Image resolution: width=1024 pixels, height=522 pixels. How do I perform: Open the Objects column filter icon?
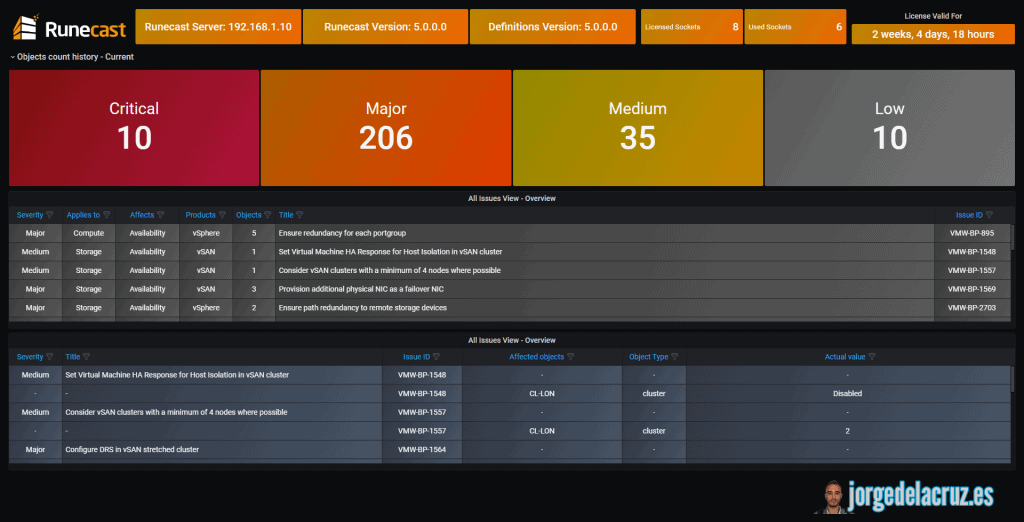point(267,214)
